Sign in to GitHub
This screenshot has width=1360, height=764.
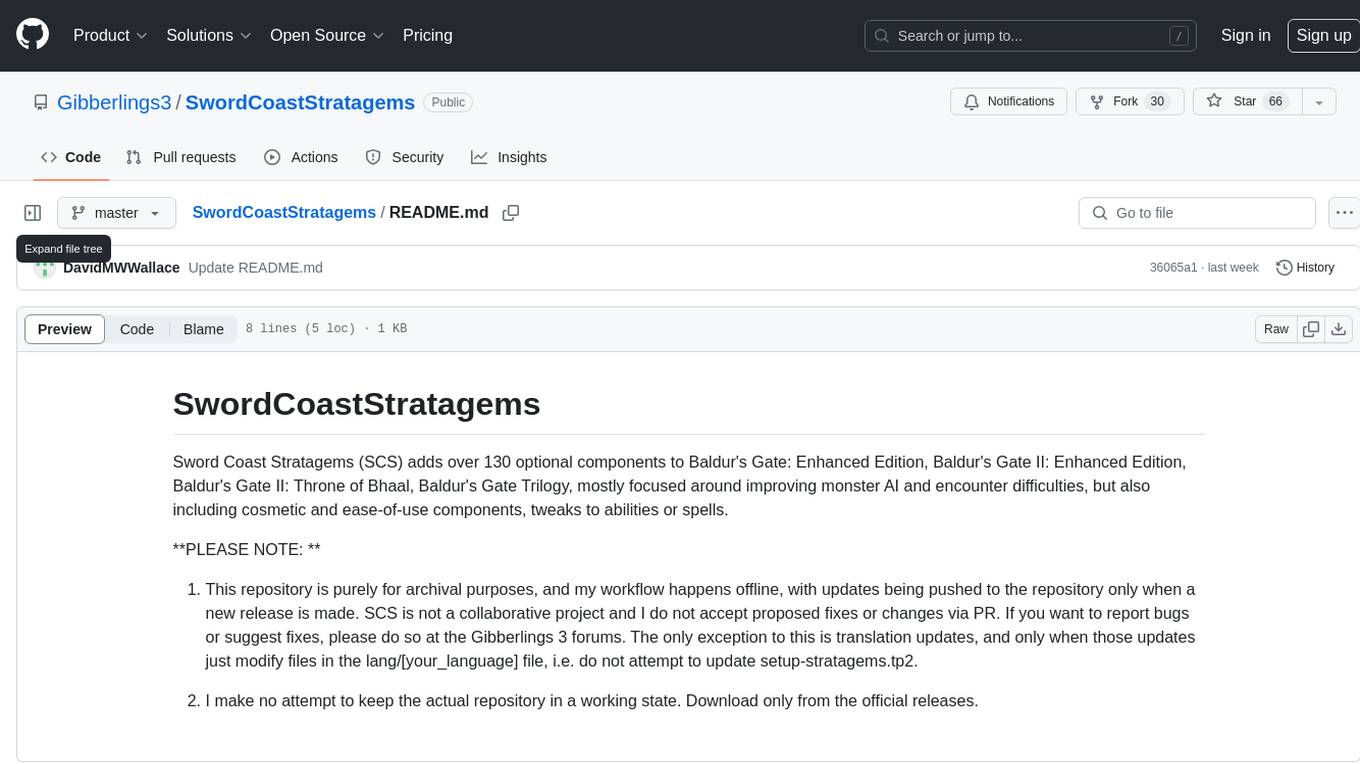(1245, 35)
